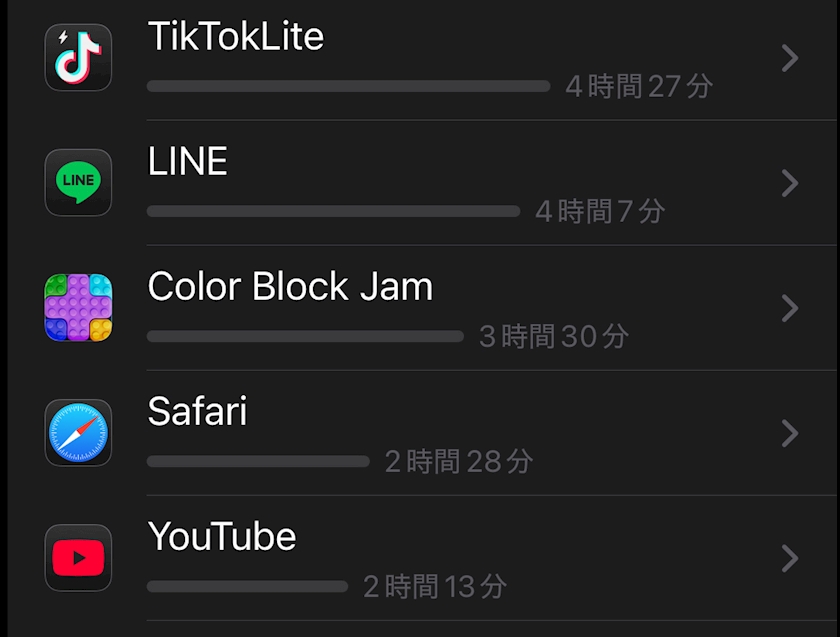Click the LINE usage bar
Image resolution: width=840 pixels, height=637 pixels.
point(333,212)
